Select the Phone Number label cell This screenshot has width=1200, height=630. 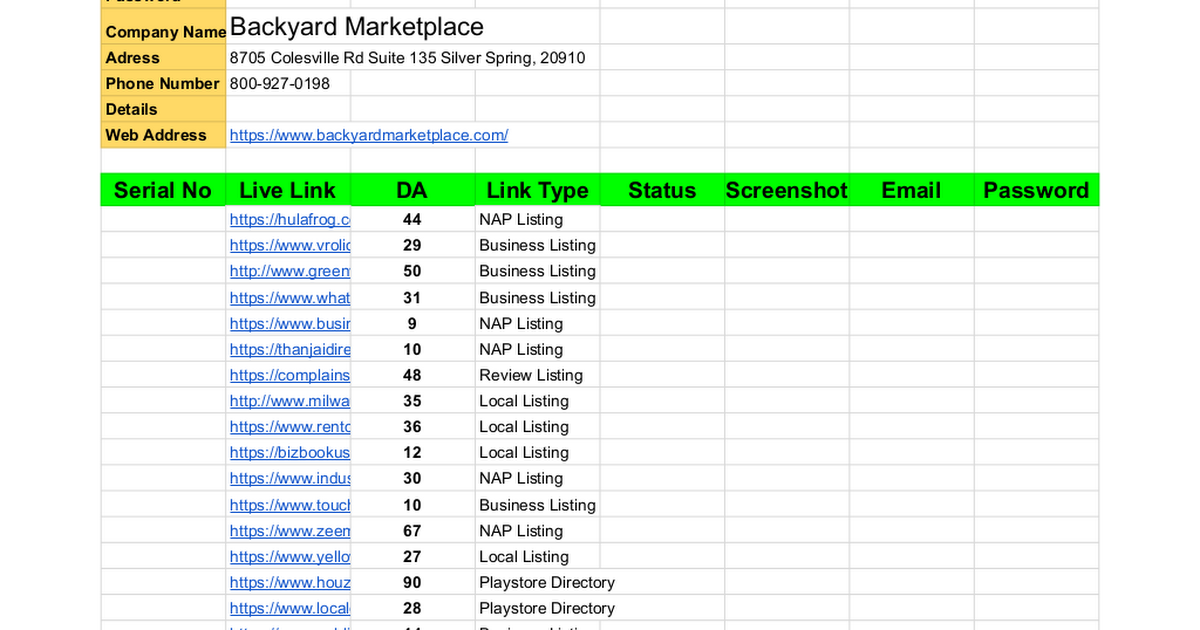click(x=163, y=84)
